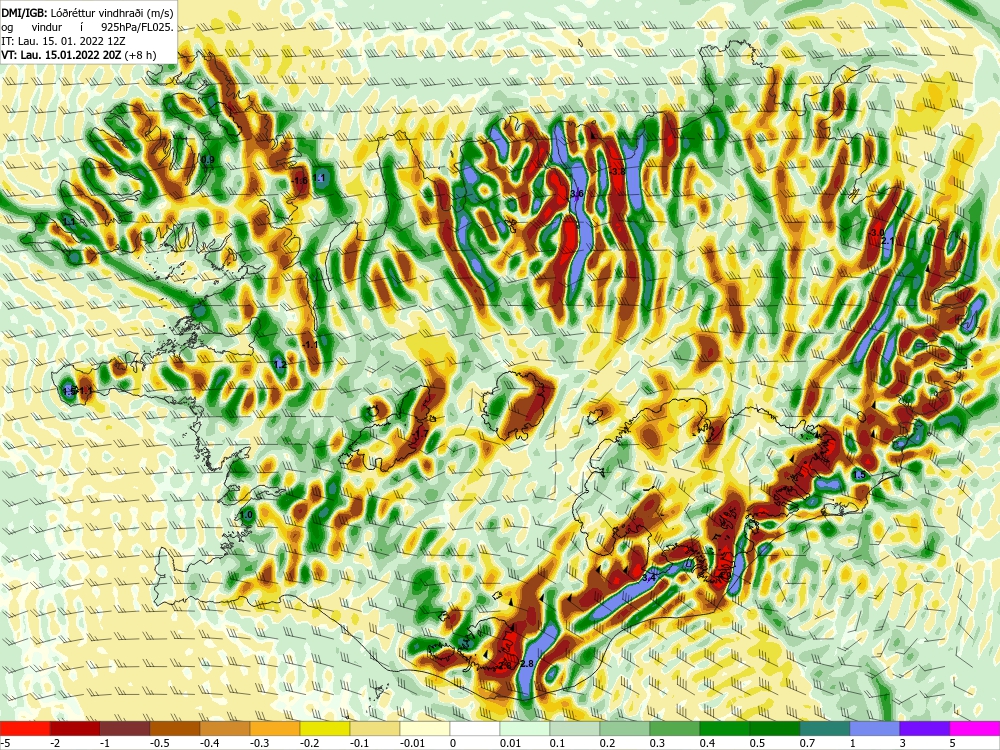Click the "0.01" legend label
1000x750 pixels.
pyautogui.click(x=510, y=743)
